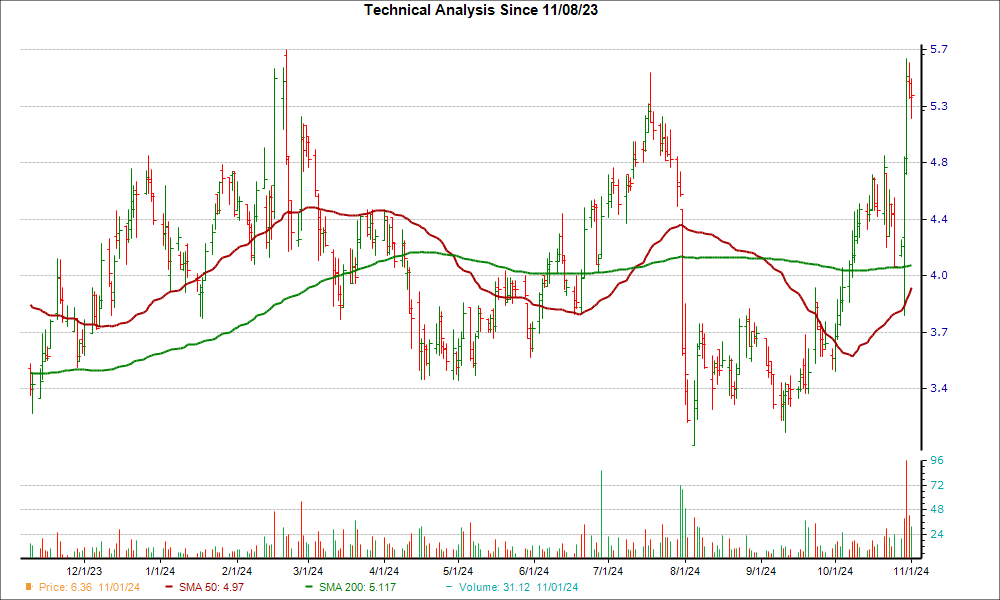The image size is (1000, 600).
Task: Click the 1/1/24 date label
Action: (160, 571)
